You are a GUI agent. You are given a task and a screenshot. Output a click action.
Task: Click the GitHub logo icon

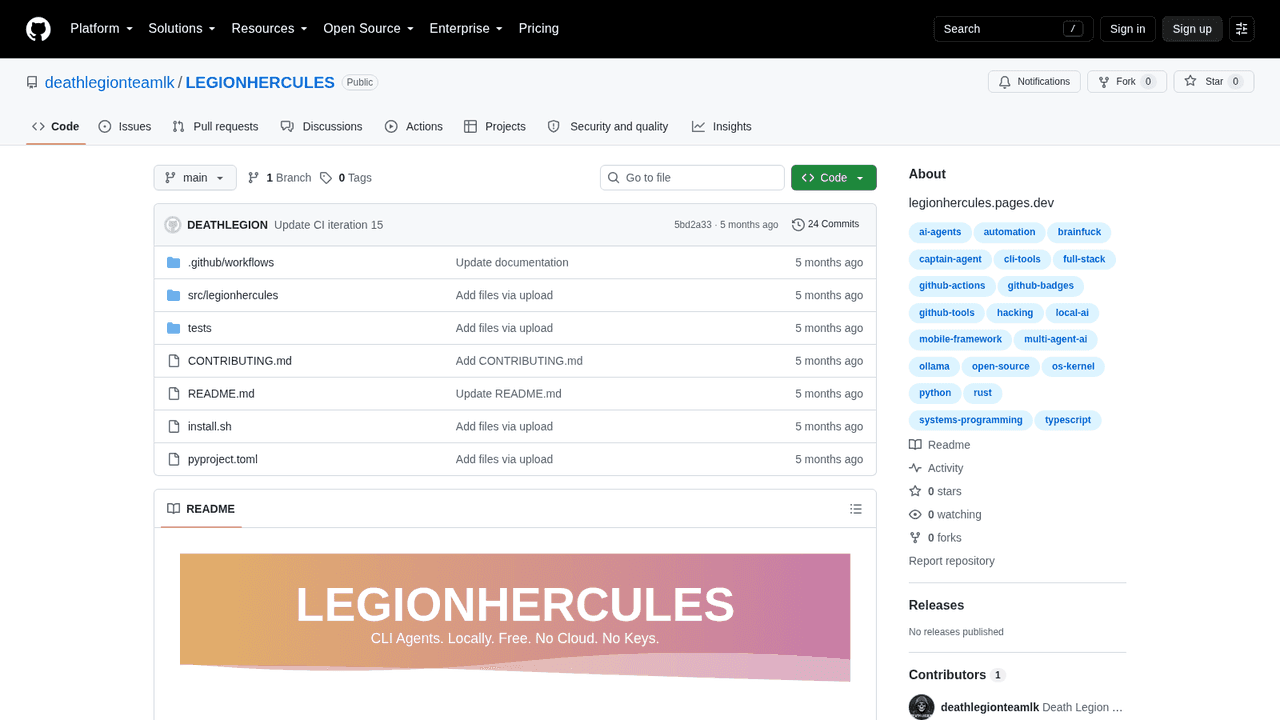tap(38, 29)
